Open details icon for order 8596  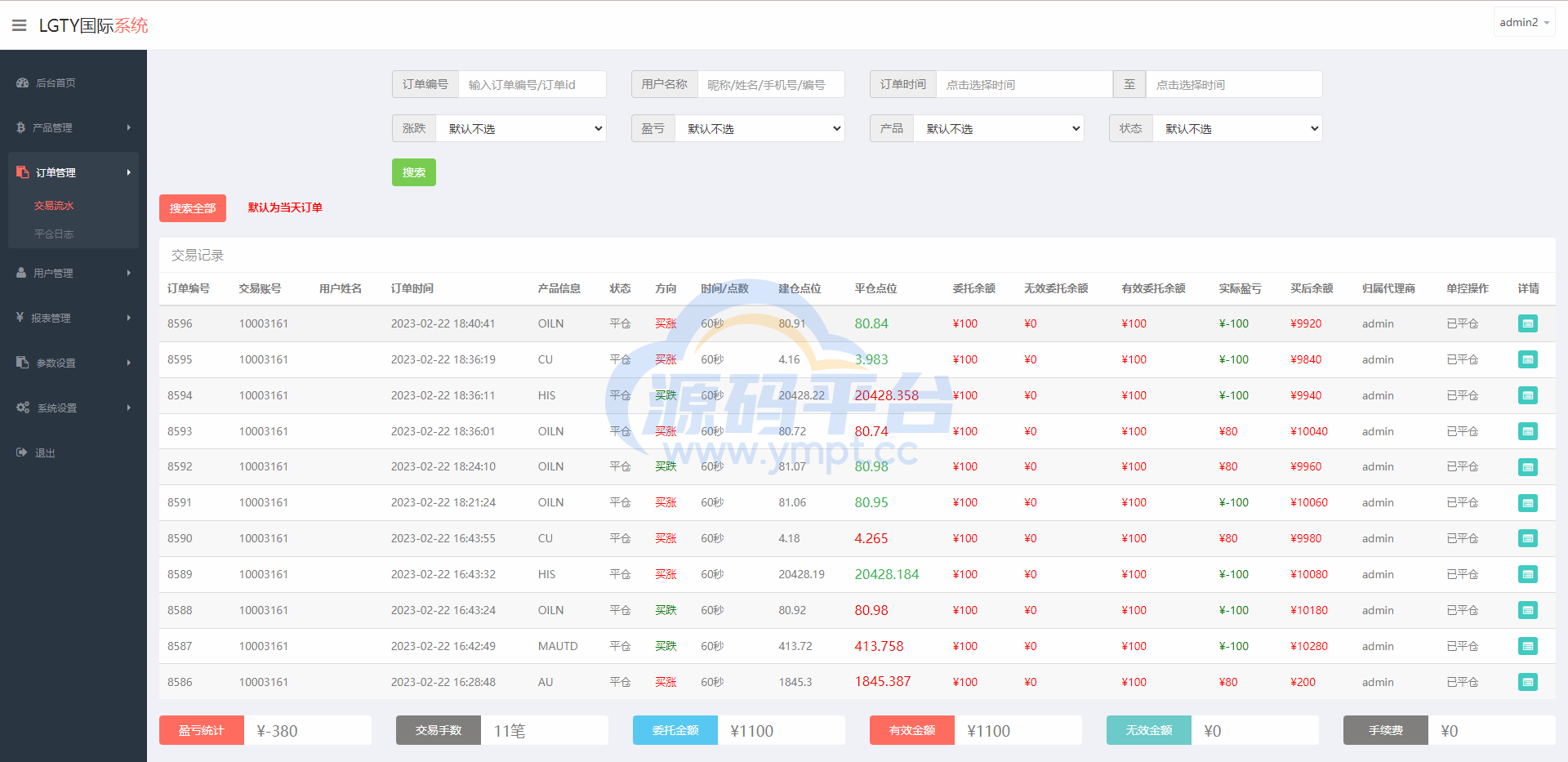click(x=1527, y=323)
